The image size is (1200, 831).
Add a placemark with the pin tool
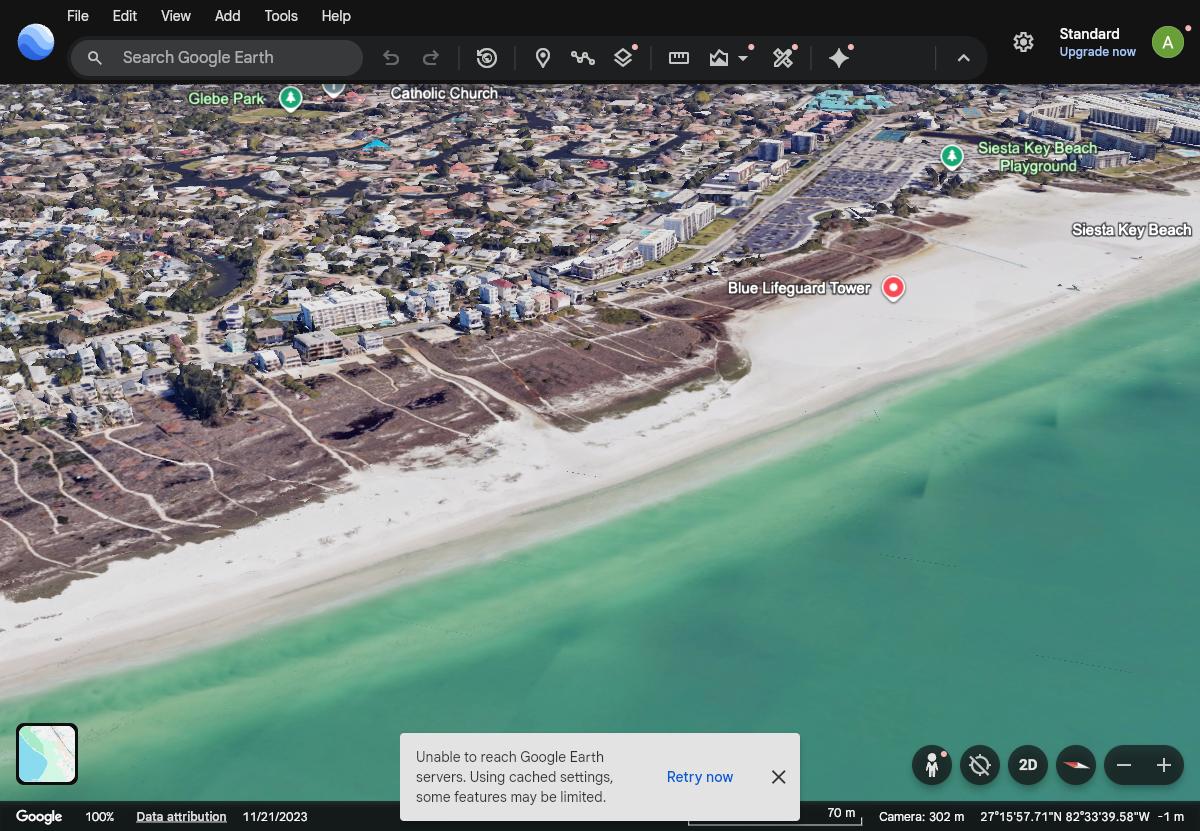click(543, 58)
